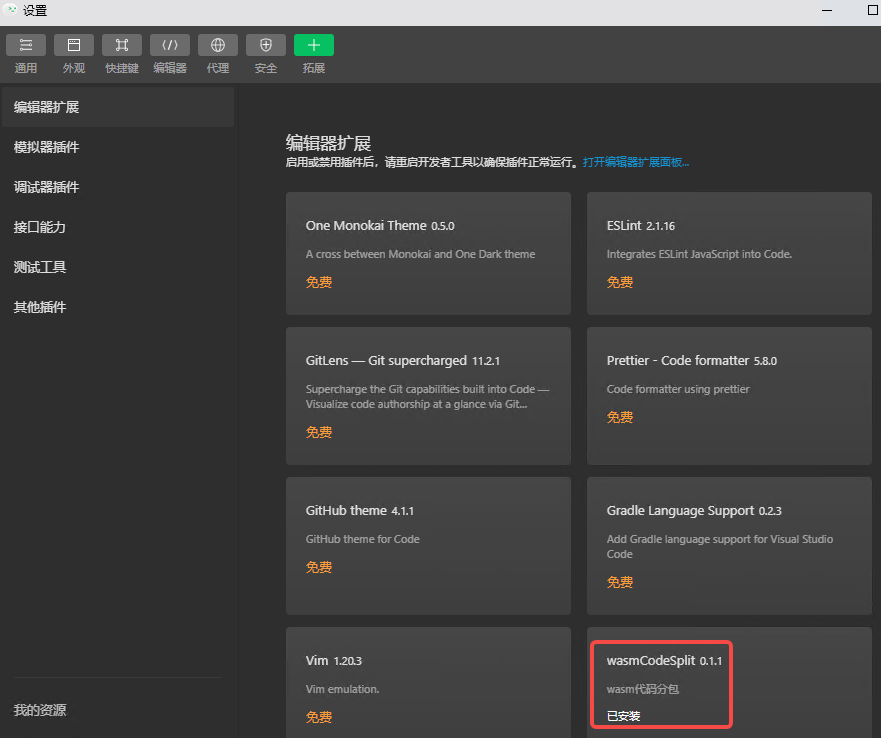Click the GitLens — Git supercharged title
Image resolution: width=881 pixels, height=738 pixels.
point(402,360)
